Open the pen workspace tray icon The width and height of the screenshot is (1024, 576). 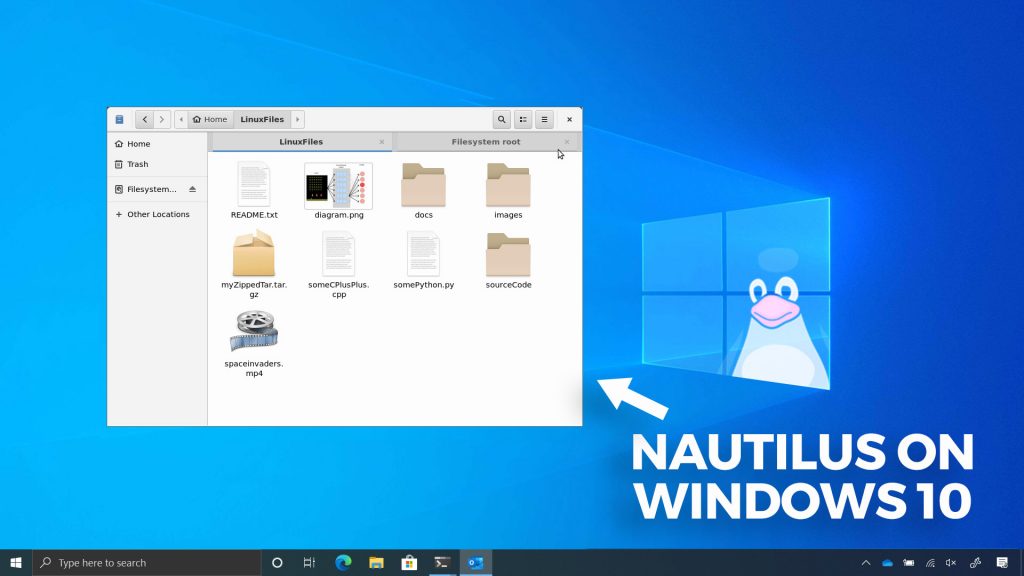[976, 562]
